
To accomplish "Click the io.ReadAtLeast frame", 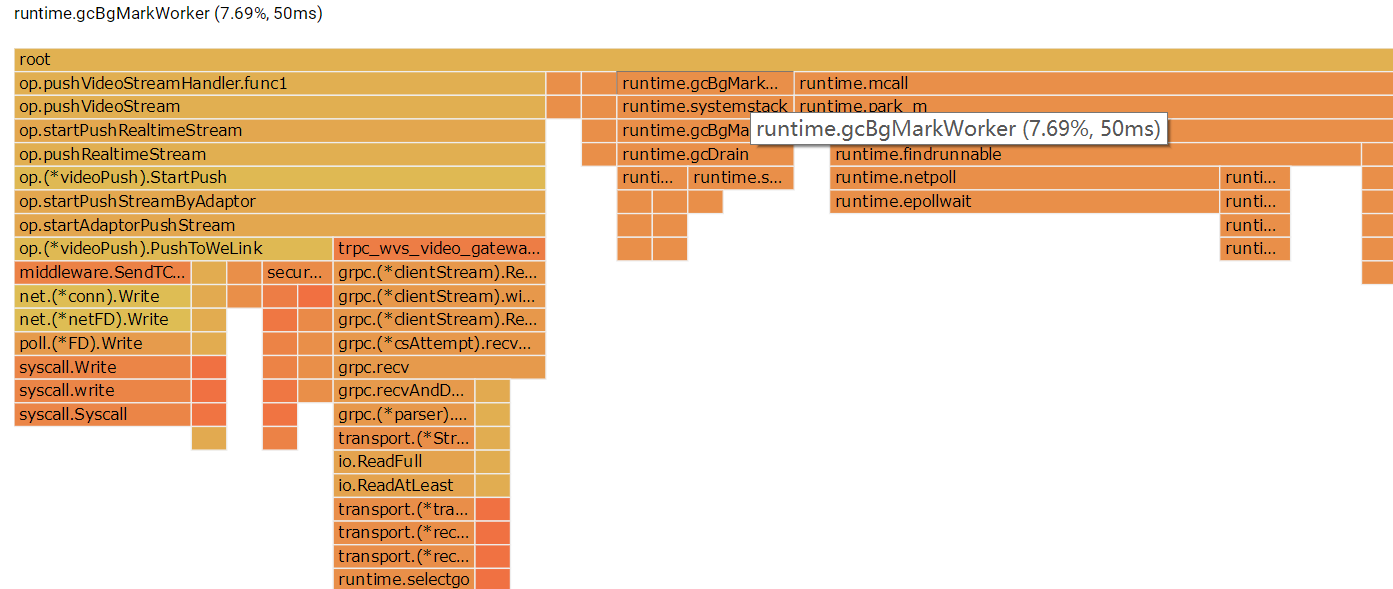I will [x=404, y=486].
